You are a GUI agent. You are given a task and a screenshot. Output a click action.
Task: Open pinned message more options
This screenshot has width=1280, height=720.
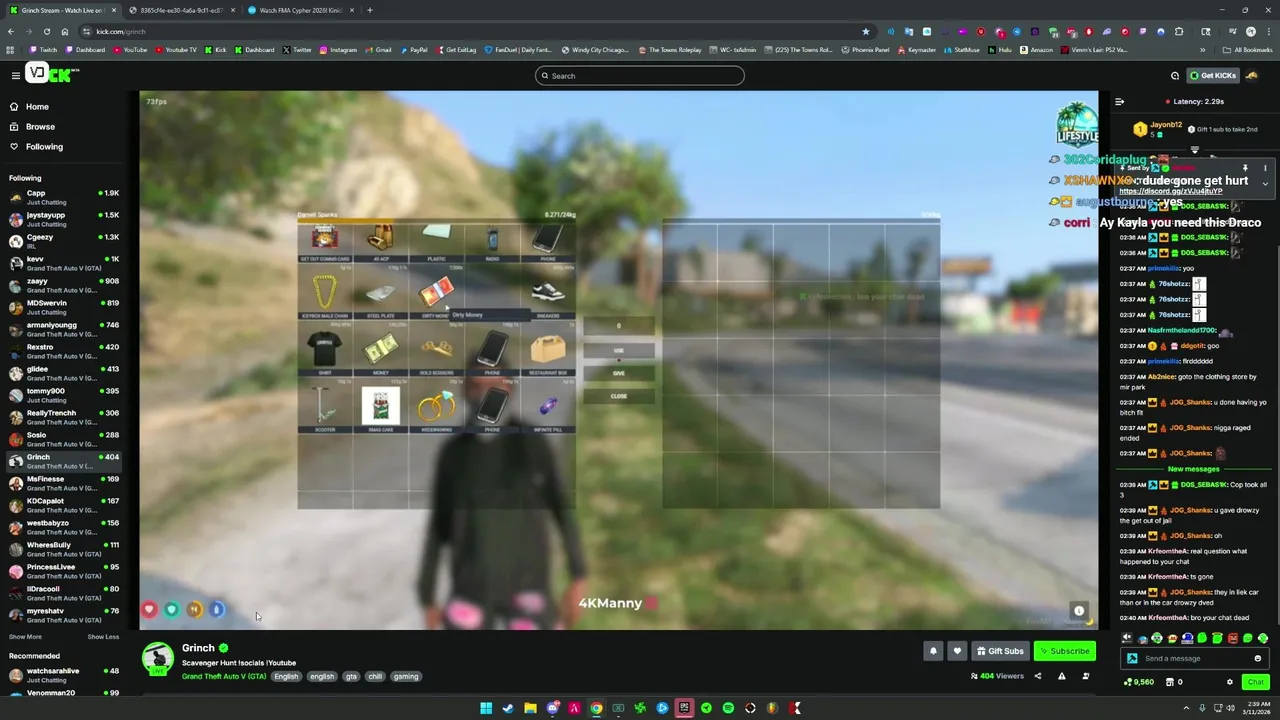coord(1265,168)
